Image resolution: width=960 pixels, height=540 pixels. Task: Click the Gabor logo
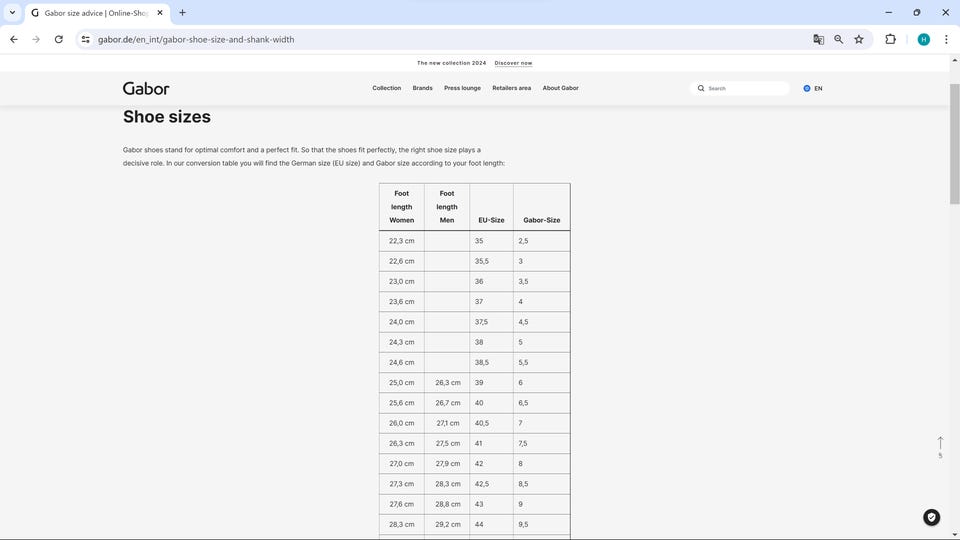[146, 89]
